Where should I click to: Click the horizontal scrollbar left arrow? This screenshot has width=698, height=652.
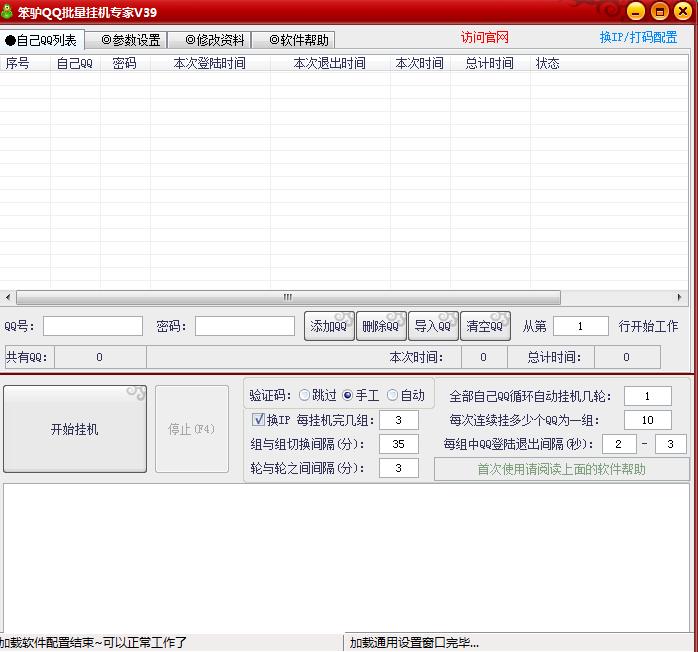coord(8,297)
